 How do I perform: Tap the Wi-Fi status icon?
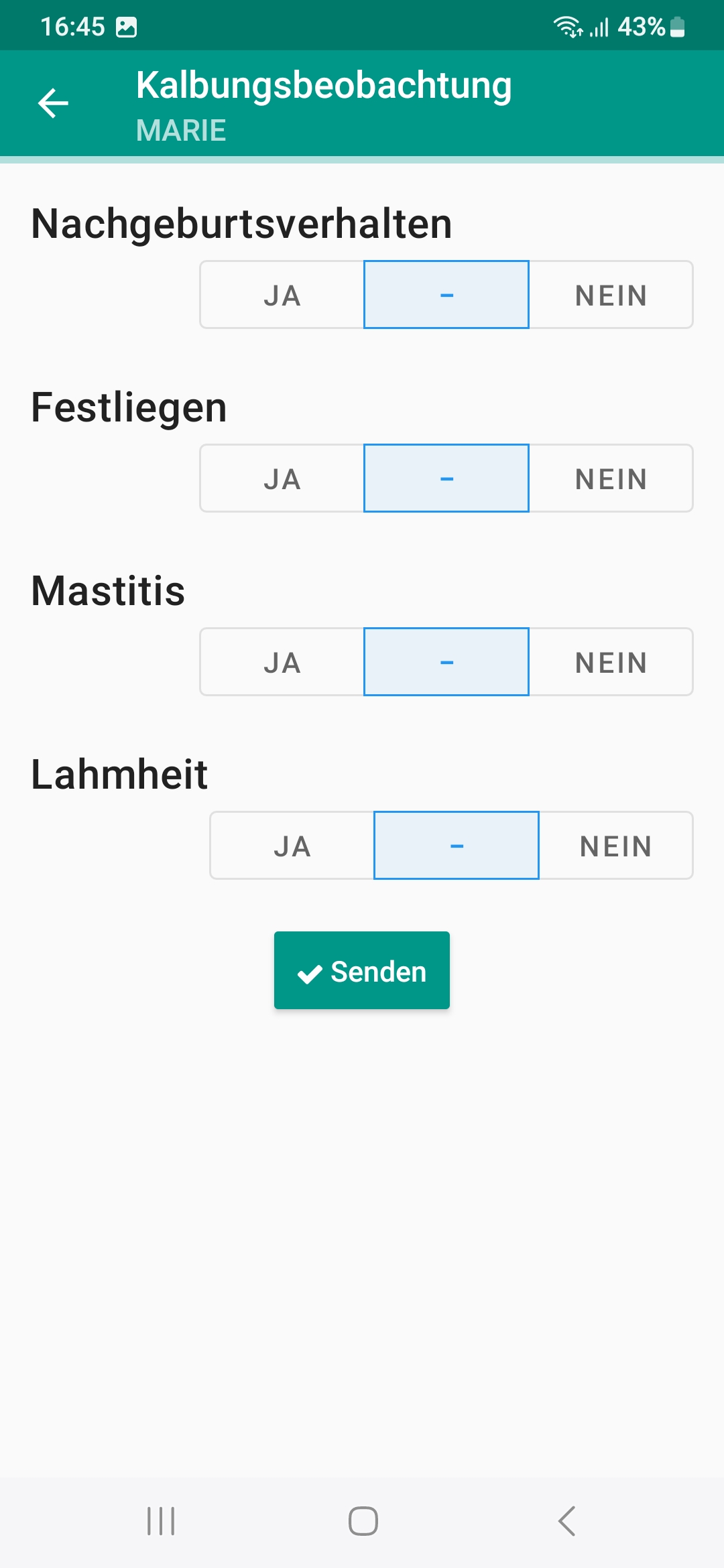click(567, 27)
